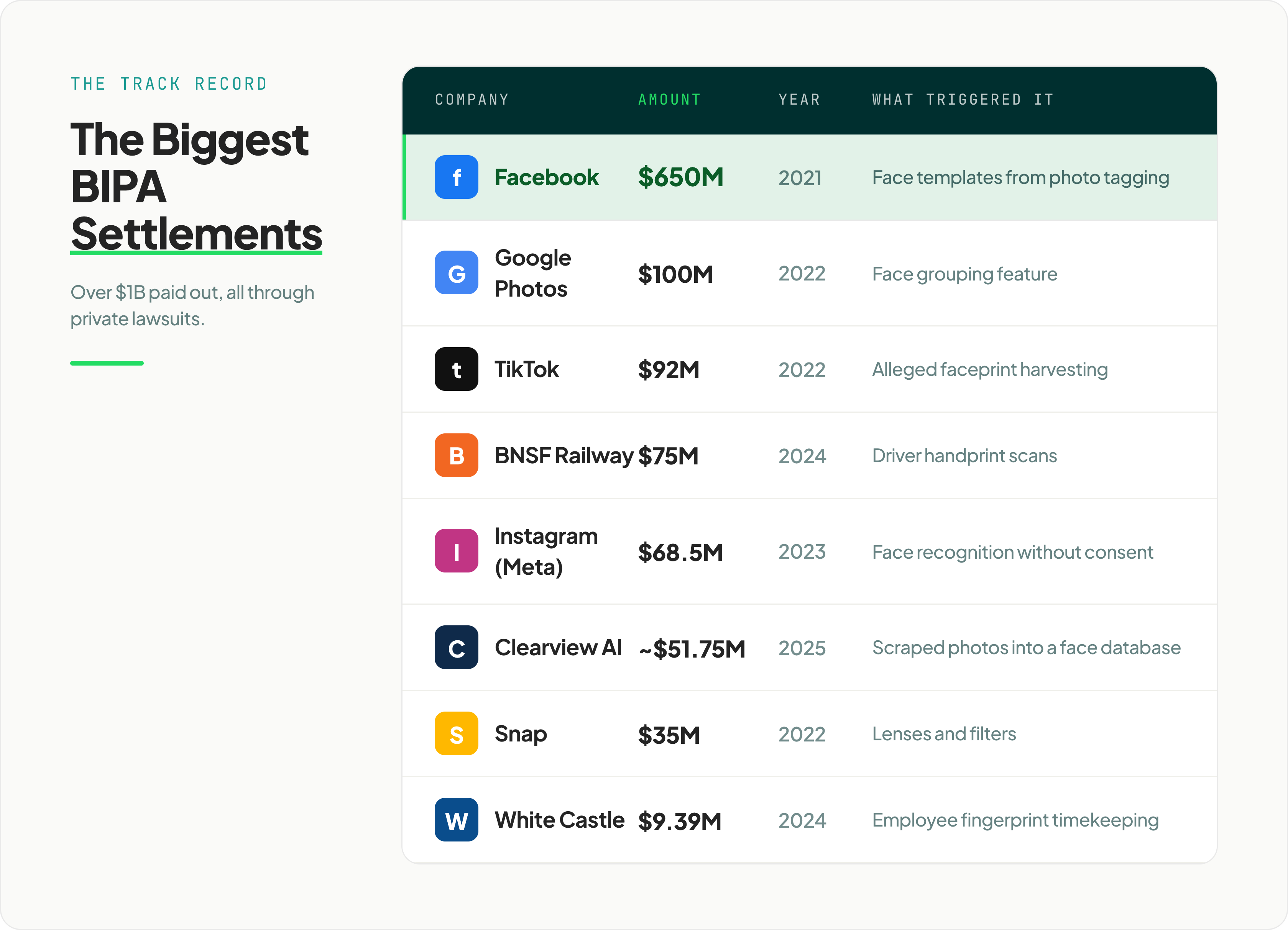Select the COMPANY column header
Screen dimensions: 1288x930
(472, 99)
